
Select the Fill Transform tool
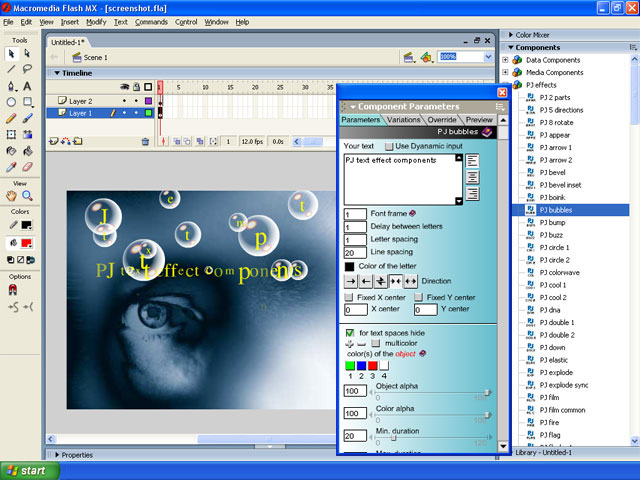pos(27,134)
